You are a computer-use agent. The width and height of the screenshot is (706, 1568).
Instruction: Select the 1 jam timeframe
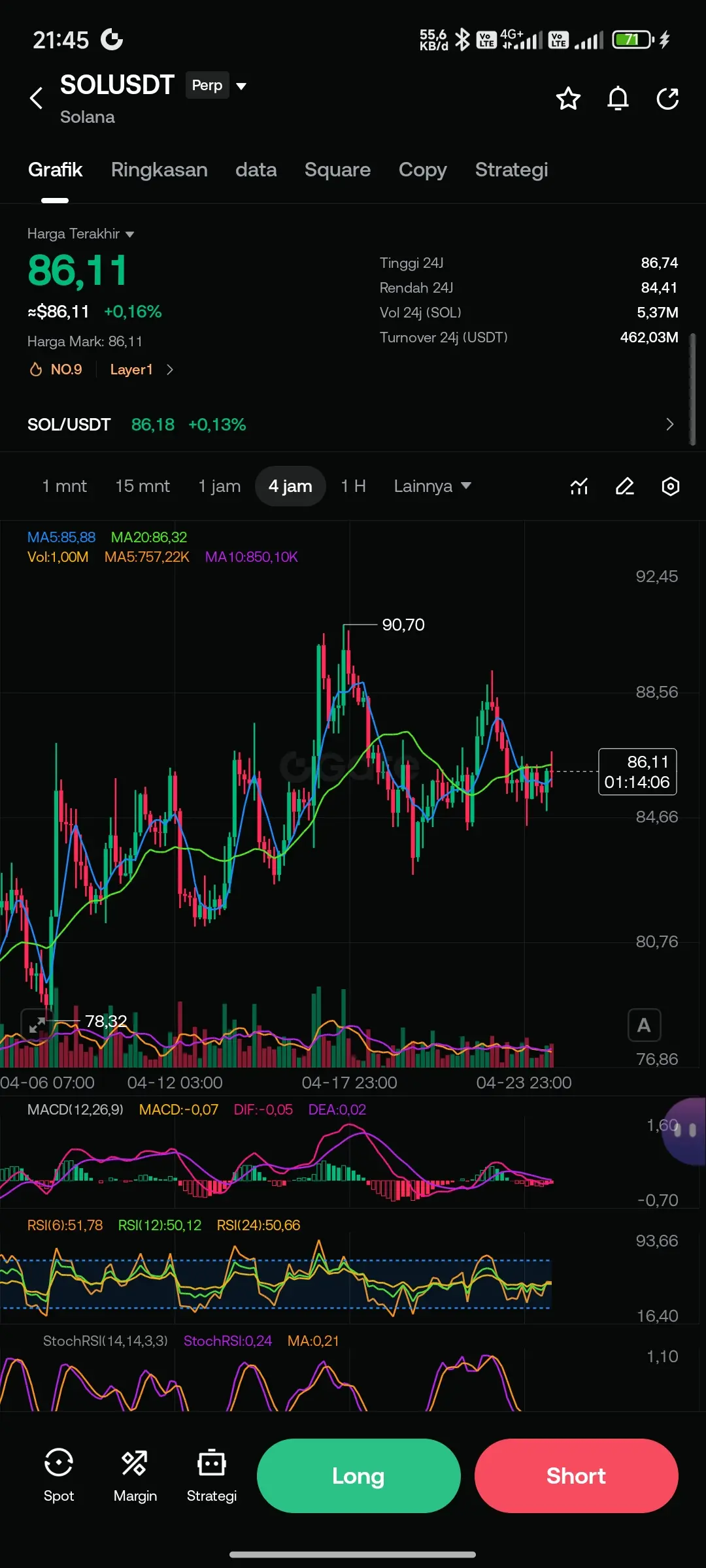219,486
